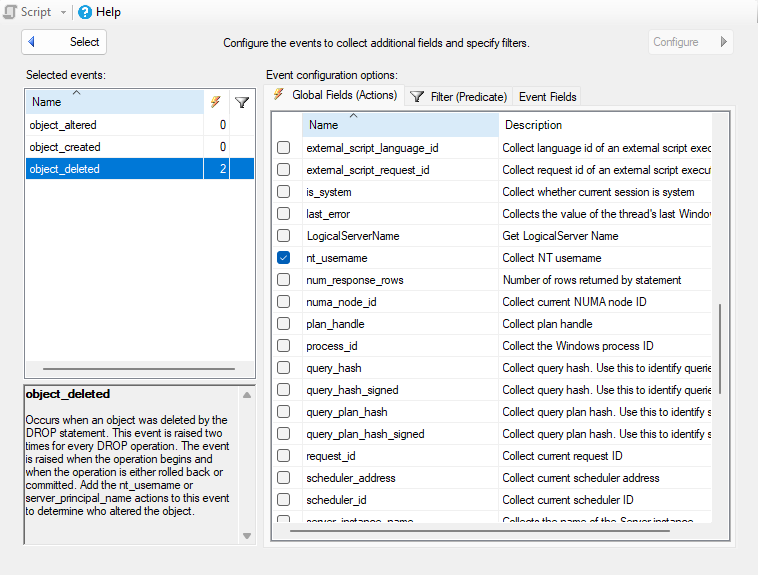Uncheck the nt_username checkbox
The height and width of the screenshot is (575, 758).
pos(284,258)
